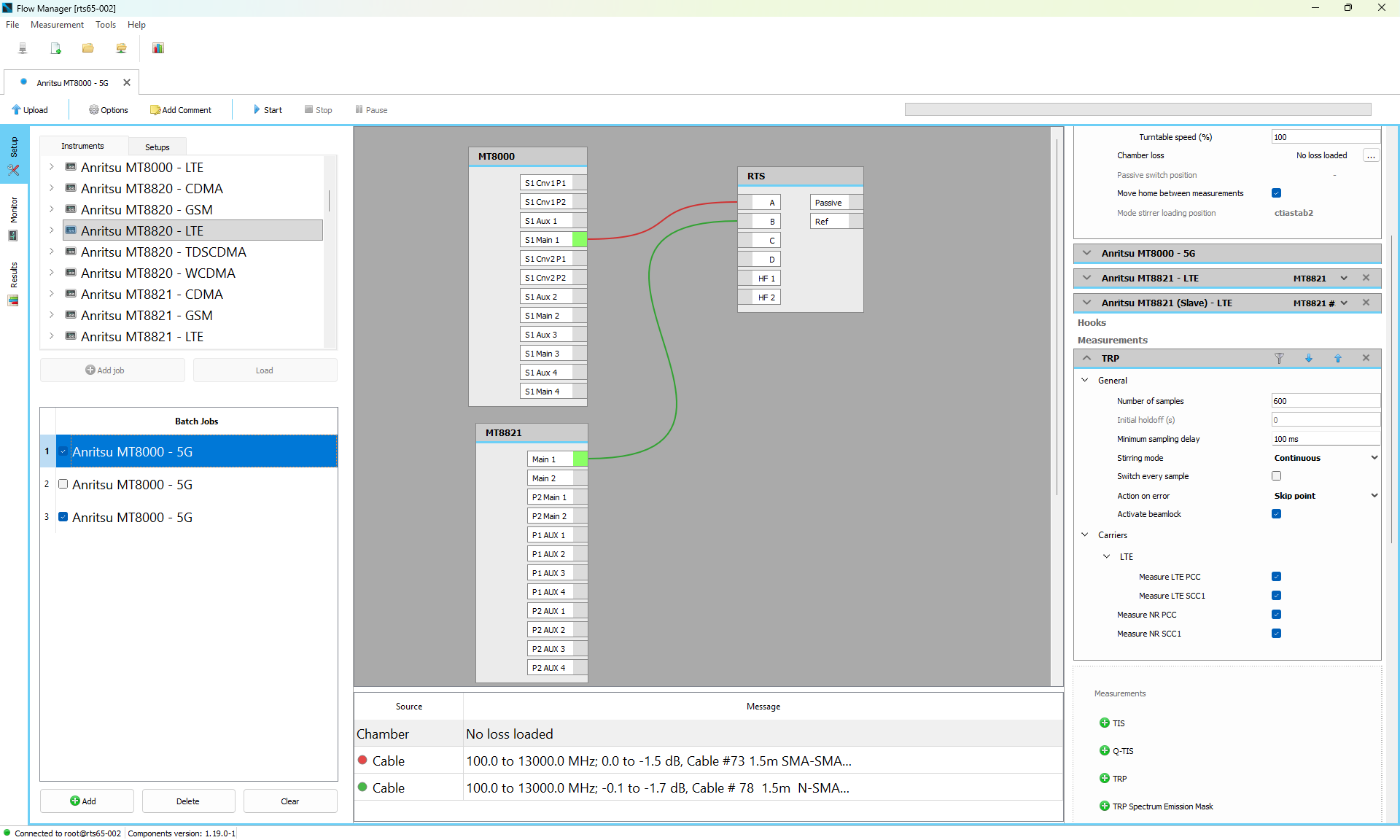Click the Start button
Screen dimensions: 1400x840
[x=267, y=109]
